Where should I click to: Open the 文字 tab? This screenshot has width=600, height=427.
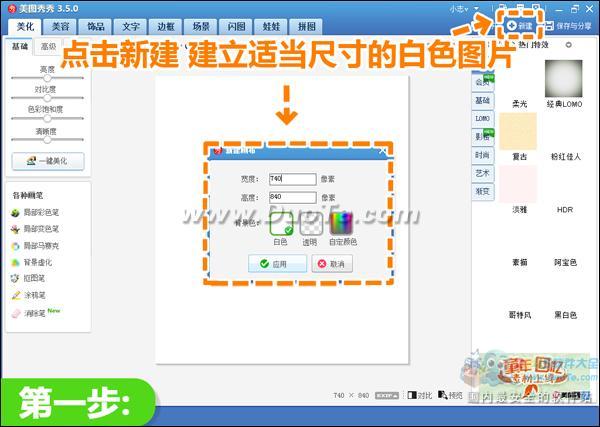tap(131, 26)
